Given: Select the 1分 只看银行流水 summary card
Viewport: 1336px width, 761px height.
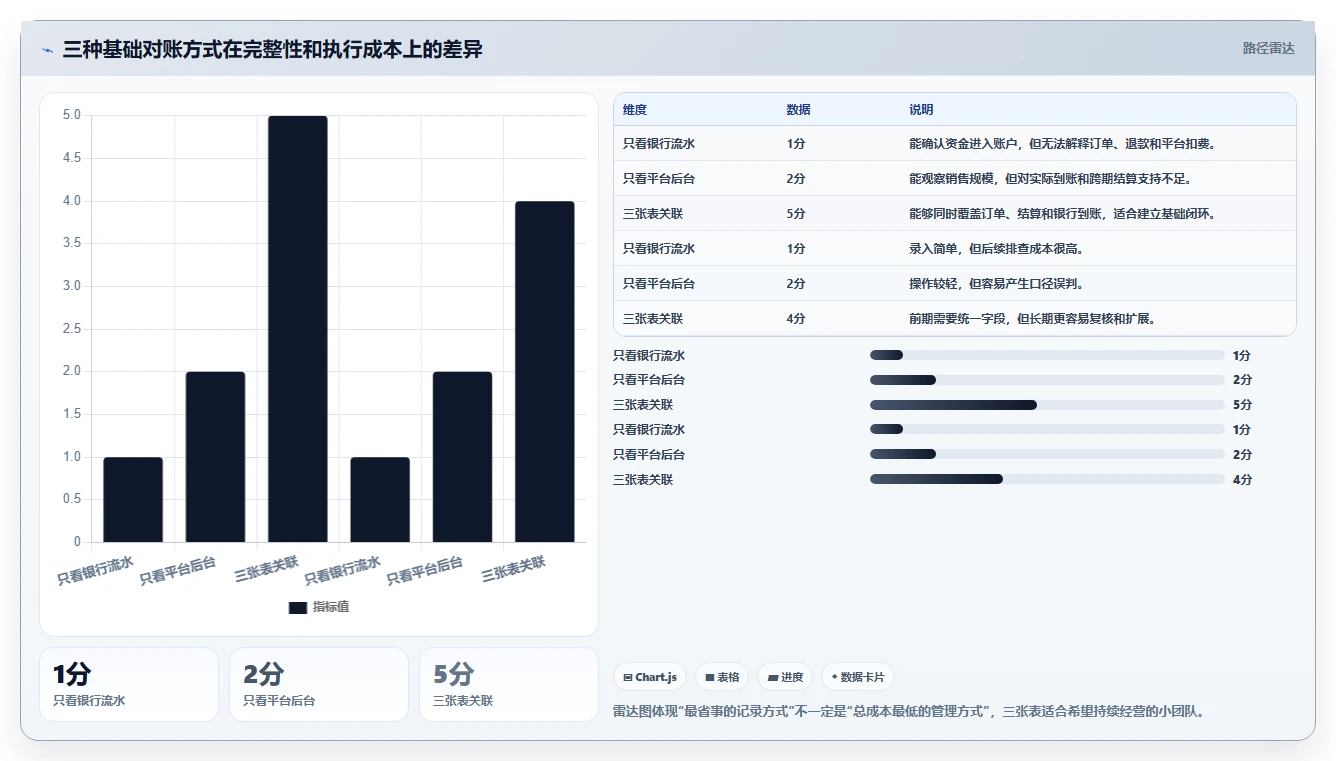Looking at the screenshot, I should pos(129,684).
